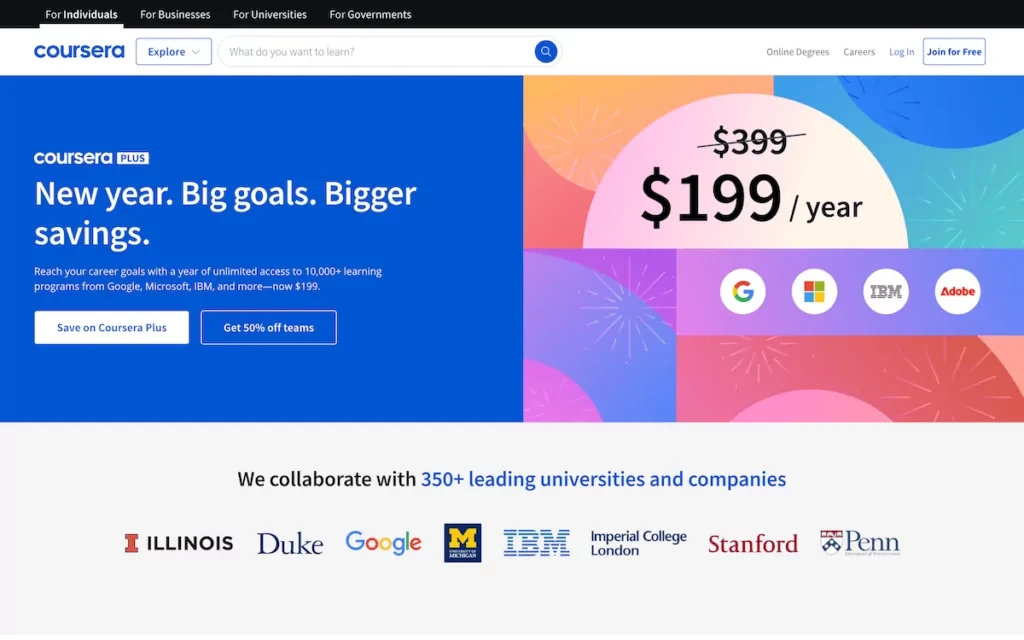Click the Microsoft logo circle in banner
The image size is (1024, 640).
814,292
